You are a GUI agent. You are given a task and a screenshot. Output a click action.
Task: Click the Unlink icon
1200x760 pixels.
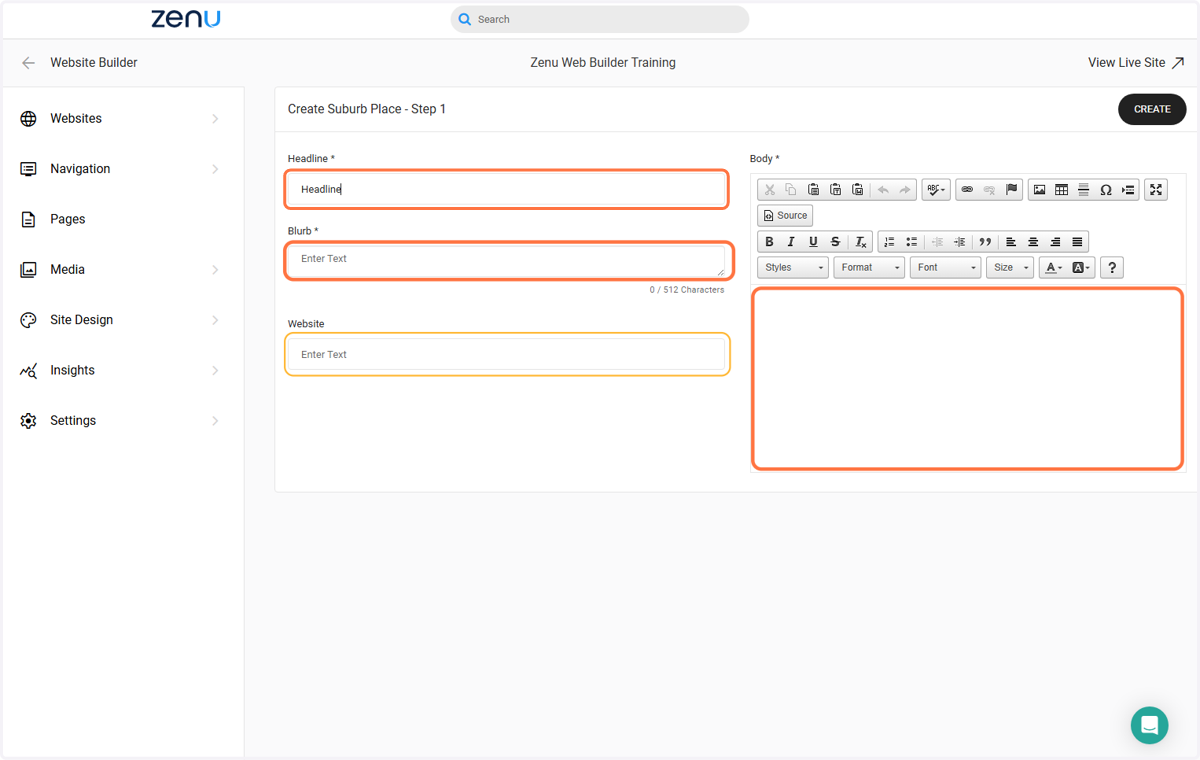pos(989,190)
